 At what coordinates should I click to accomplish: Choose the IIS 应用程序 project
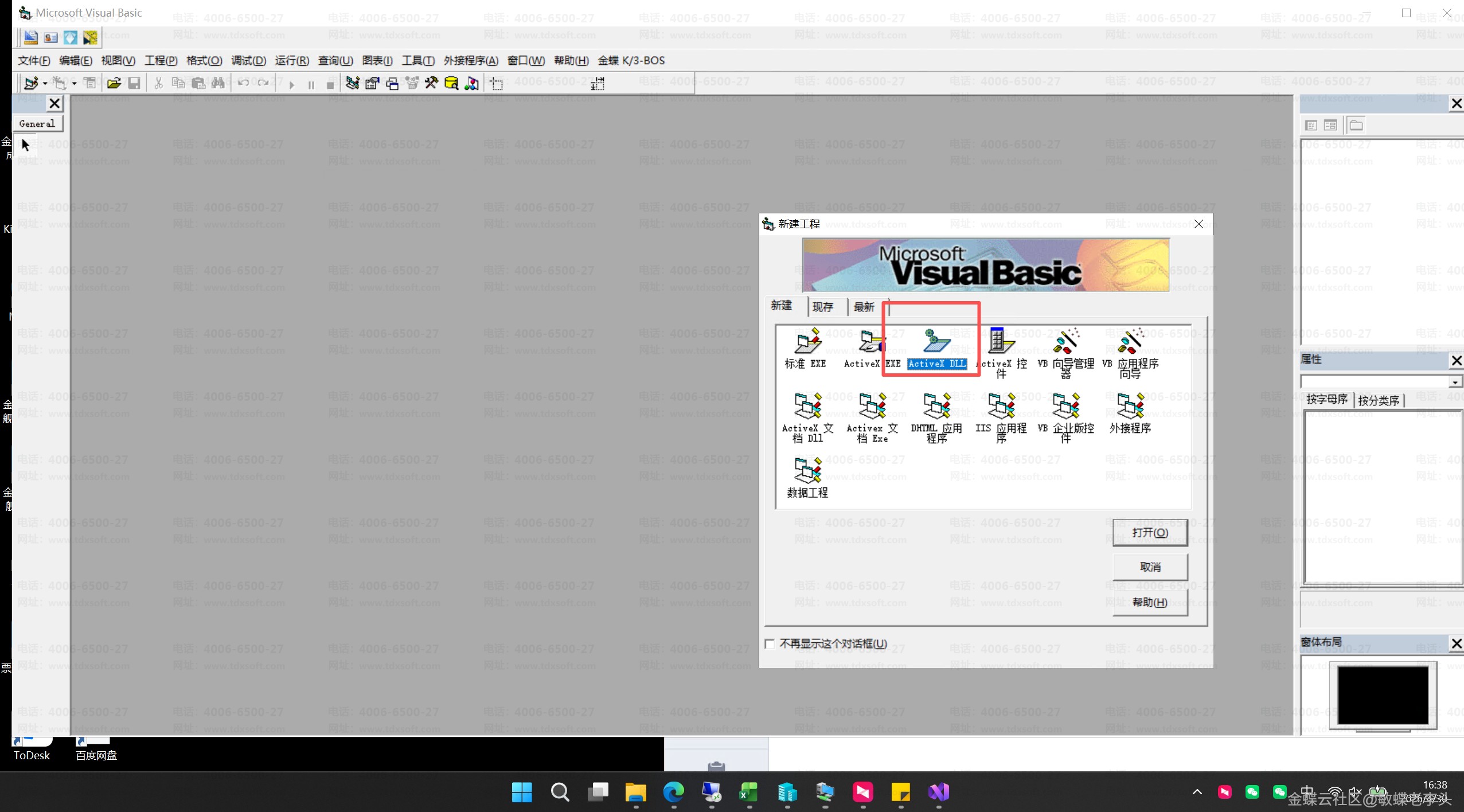click(x=1001, y=417)
